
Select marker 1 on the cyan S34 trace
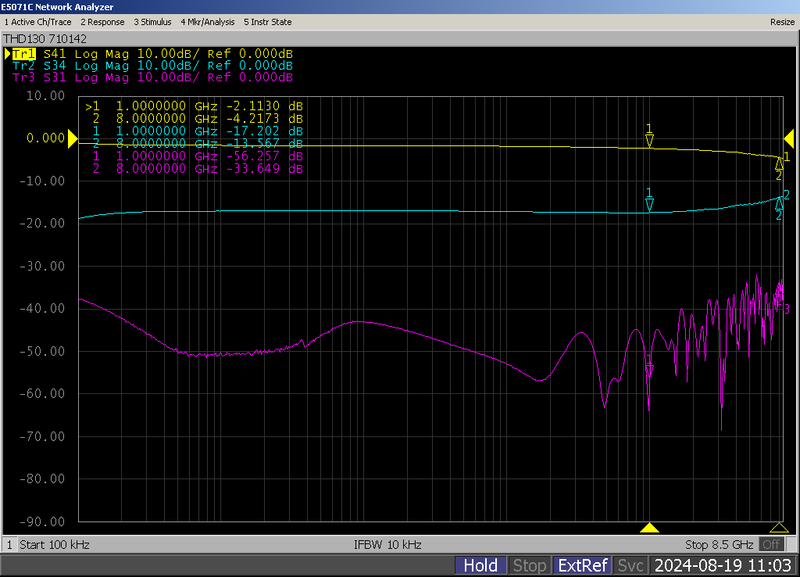click(x=649, y=204)
